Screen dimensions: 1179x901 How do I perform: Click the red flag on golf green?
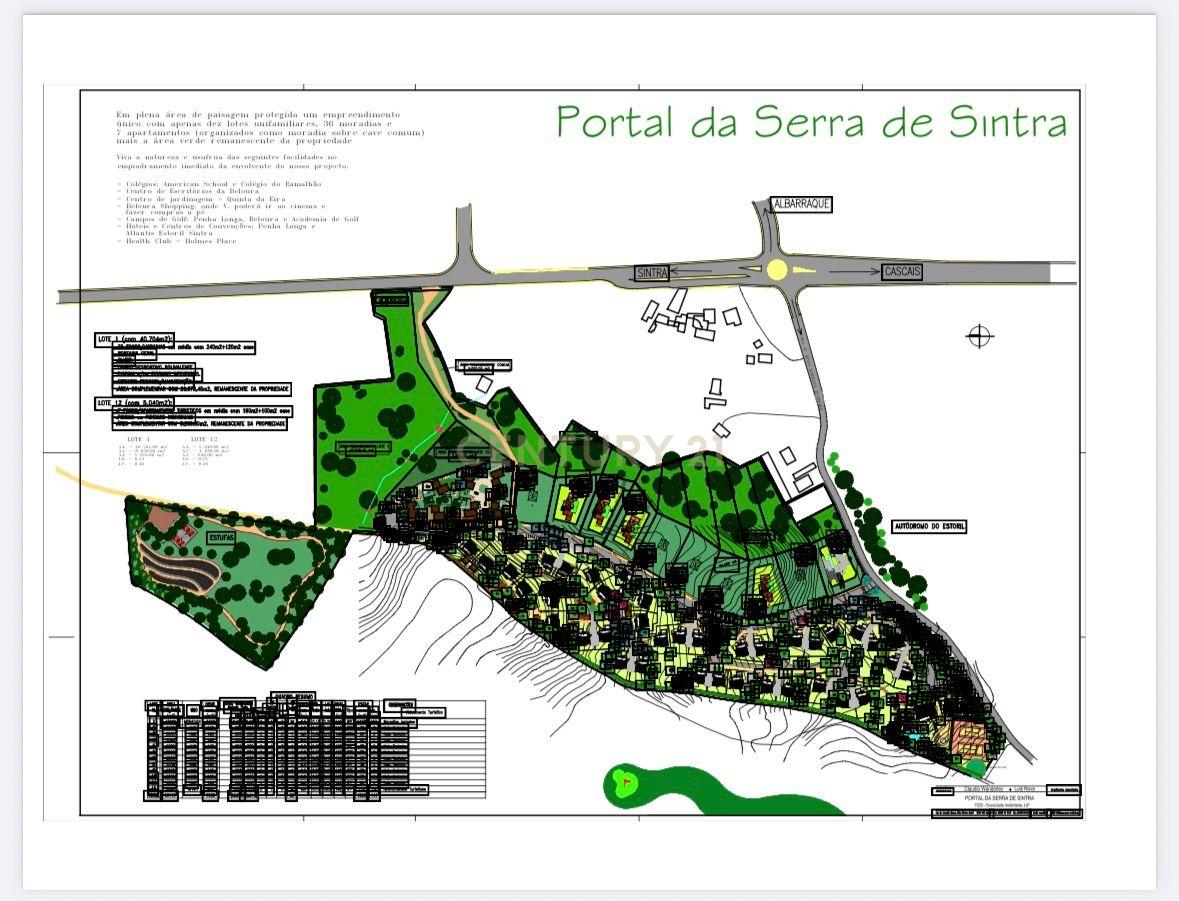(627, 778)
